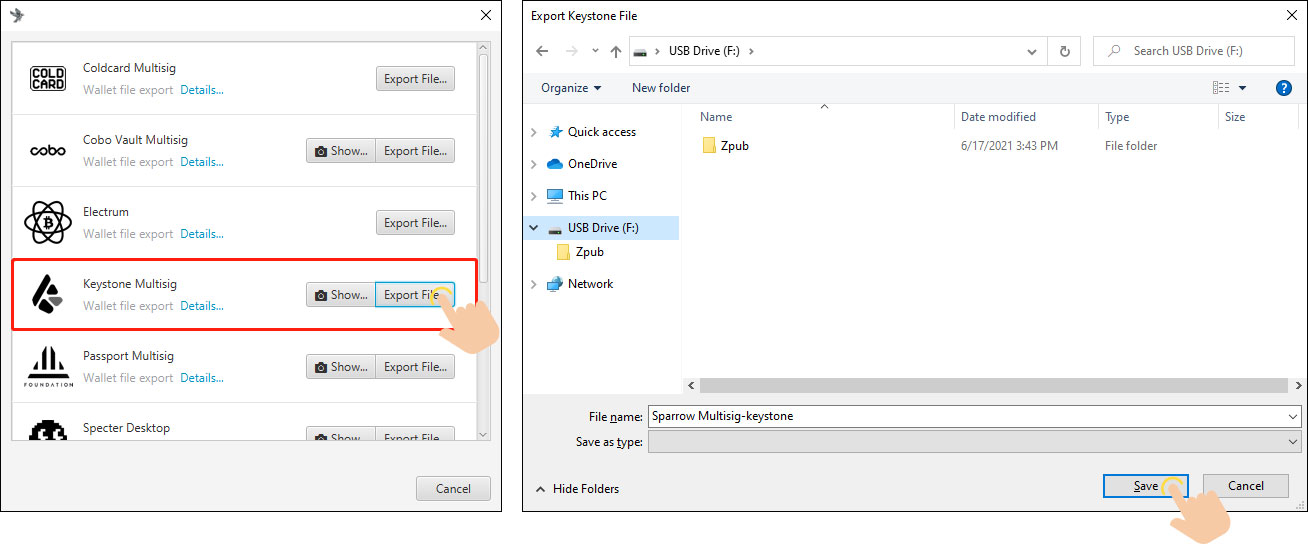Image resolution: width=1308 pixels, height=544 pixels.
Task: Click the 6/17/2021 3:43 PM date cell
Action: (1009, 146)
